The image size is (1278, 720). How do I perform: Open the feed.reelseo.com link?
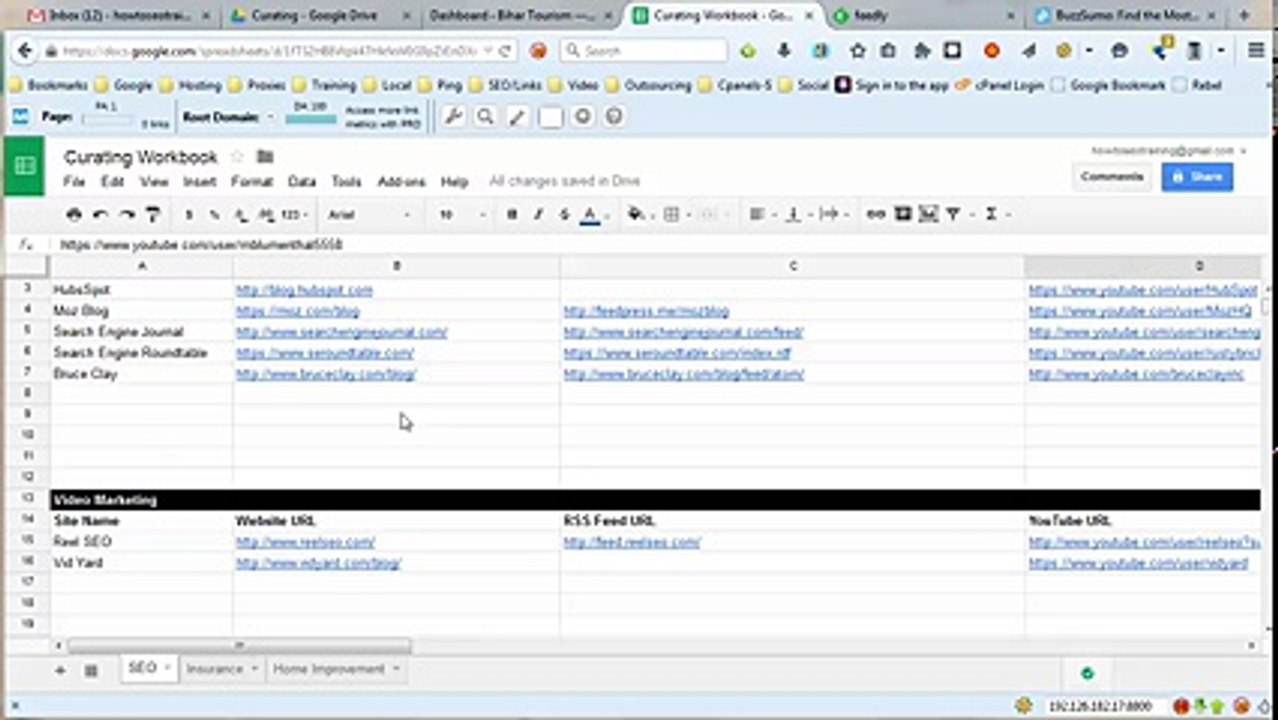[x=632, y=542]
